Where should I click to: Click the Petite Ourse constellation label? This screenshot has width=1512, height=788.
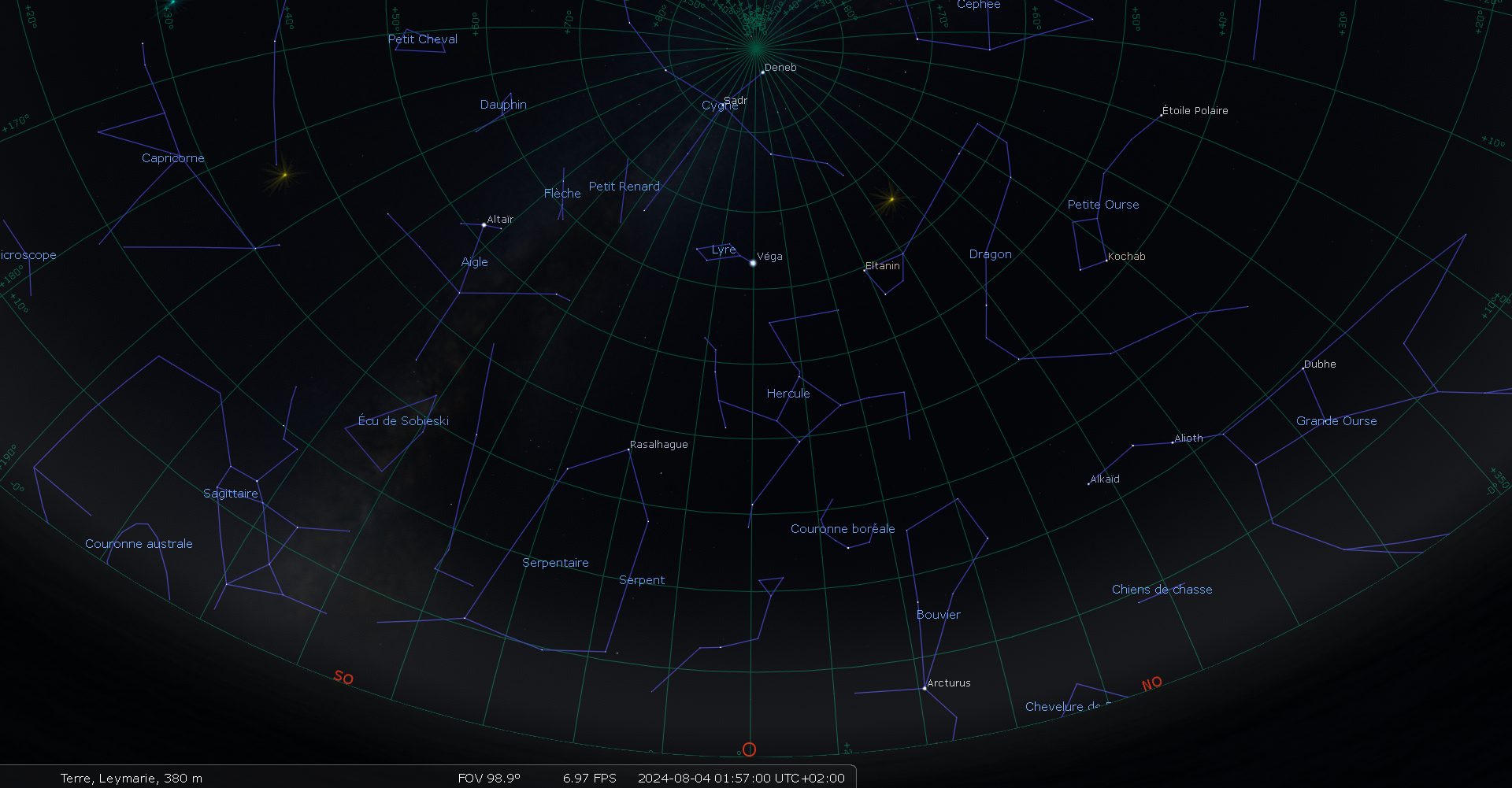coord(1103,205)
